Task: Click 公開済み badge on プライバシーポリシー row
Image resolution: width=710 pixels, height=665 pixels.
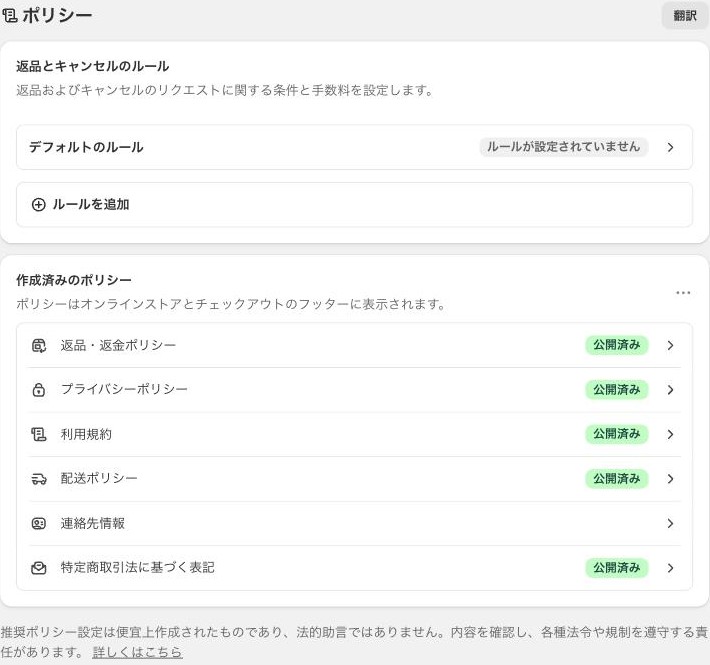Action: point(617,389)
